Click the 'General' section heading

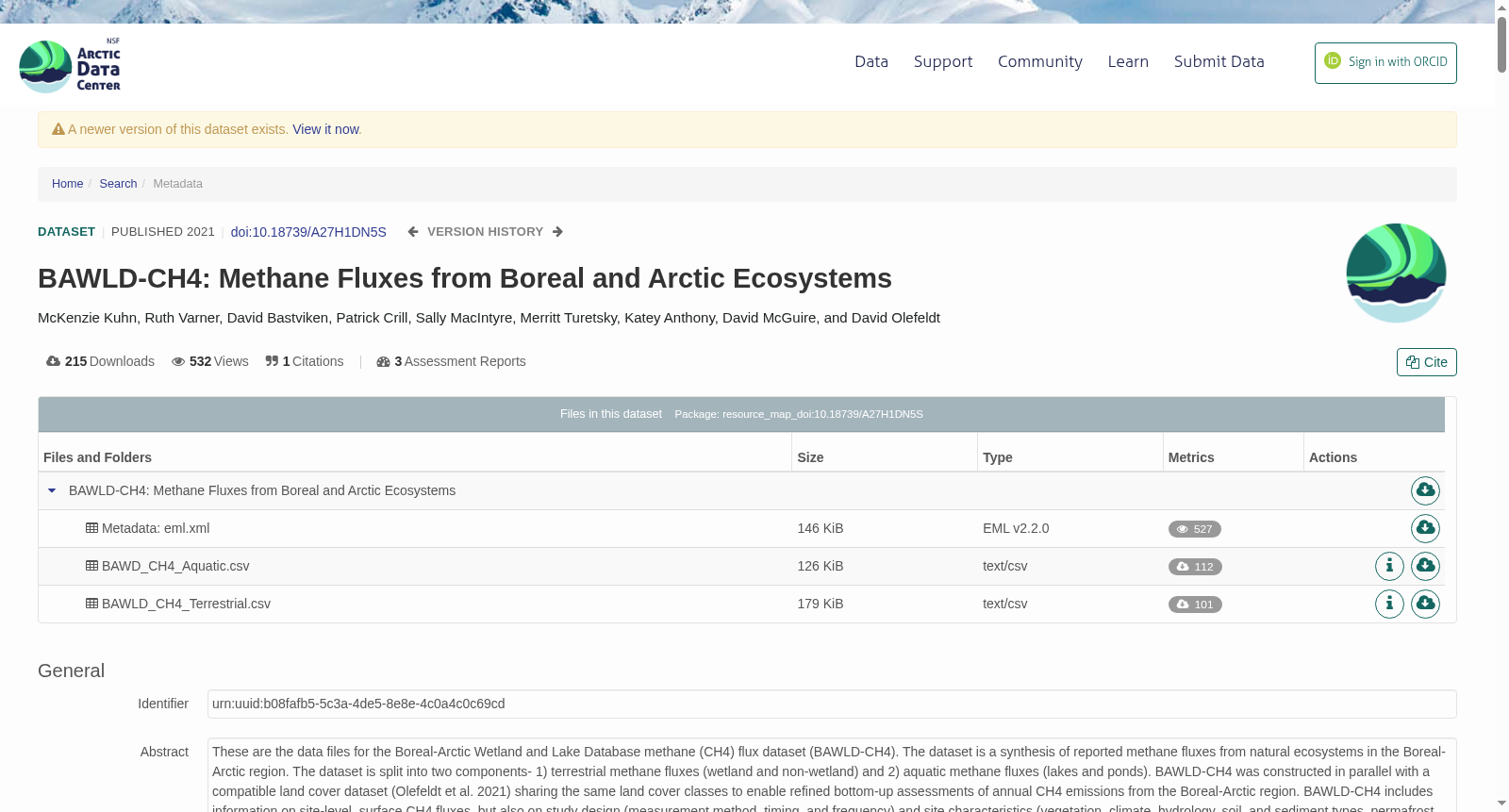coord(71,671)
